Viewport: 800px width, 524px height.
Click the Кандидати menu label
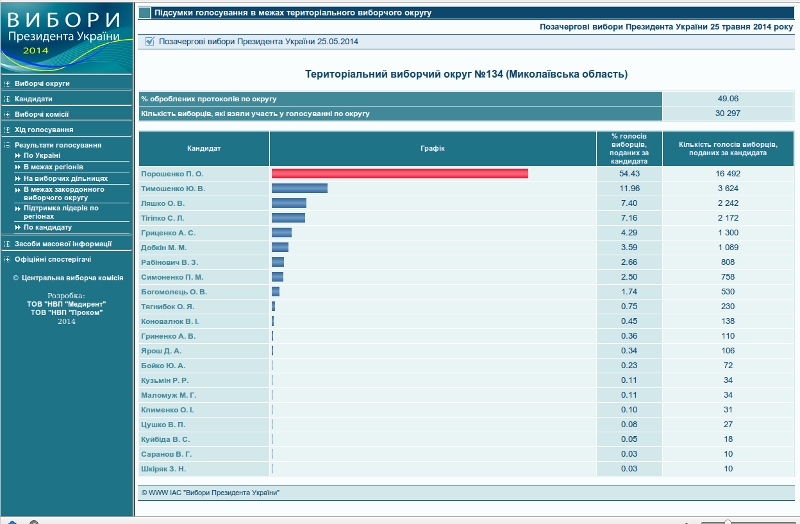coord(33,99)
